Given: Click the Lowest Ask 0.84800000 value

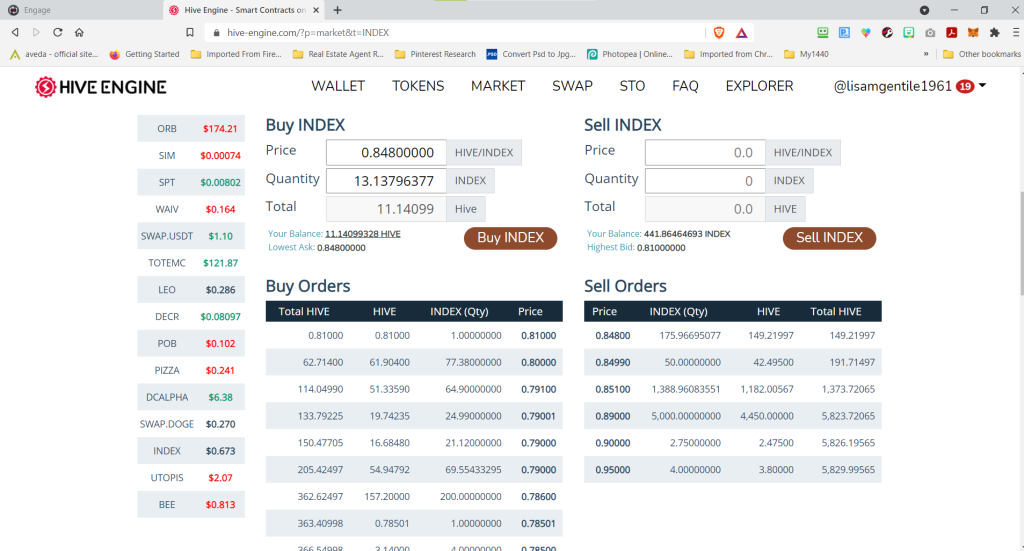Looking at the screenshot, I should (x=341, y=247).
